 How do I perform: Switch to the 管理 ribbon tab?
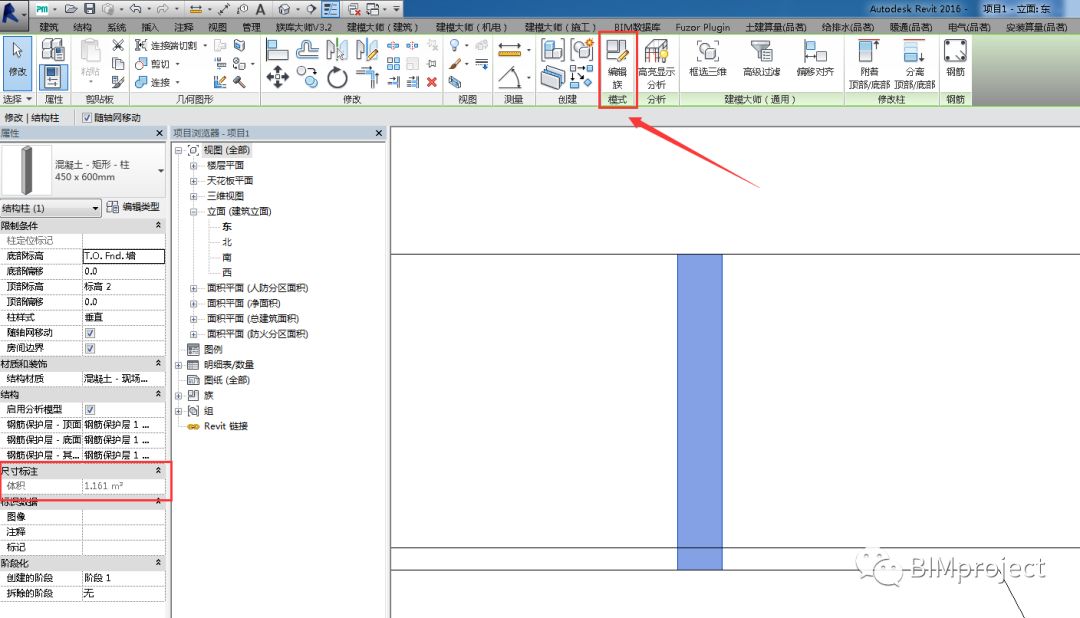tap(251, 28)
